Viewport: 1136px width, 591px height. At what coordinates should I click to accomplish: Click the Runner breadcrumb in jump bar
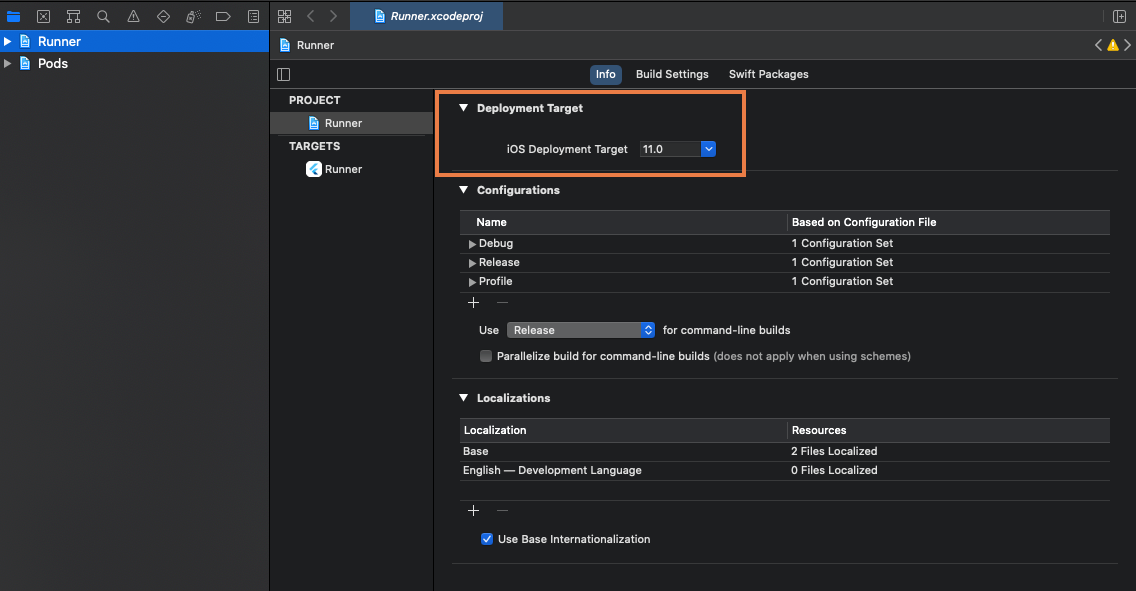pos(307,45)
